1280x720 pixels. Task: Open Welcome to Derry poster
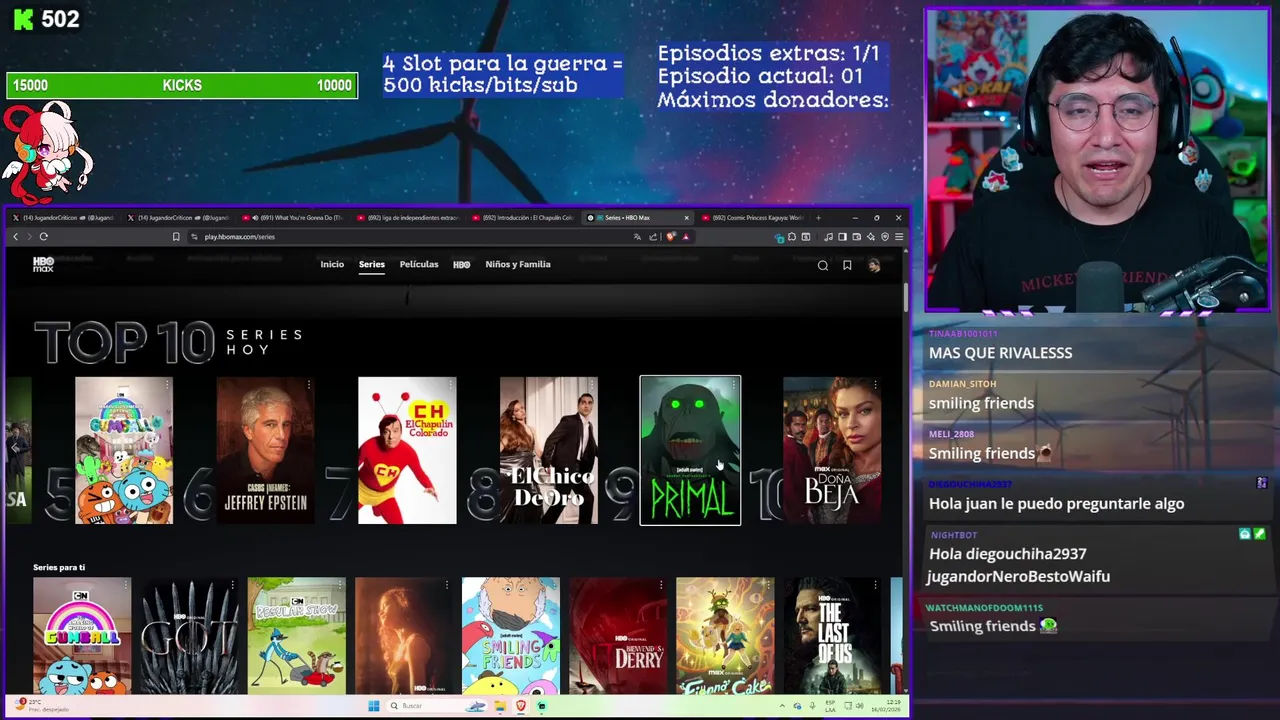618,636
